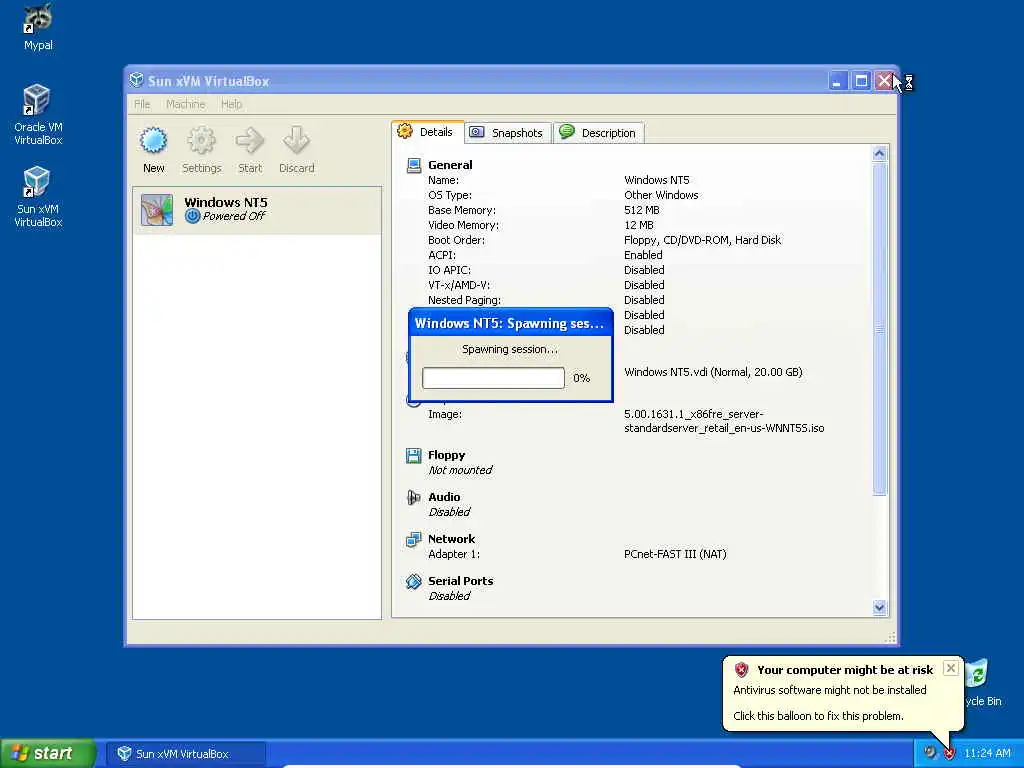This screenshot has width=1024, height=768.
Task: Click 'Floppy, CD/DVD-ROM, Hard Disk' boot order
Action: point(702,240)
